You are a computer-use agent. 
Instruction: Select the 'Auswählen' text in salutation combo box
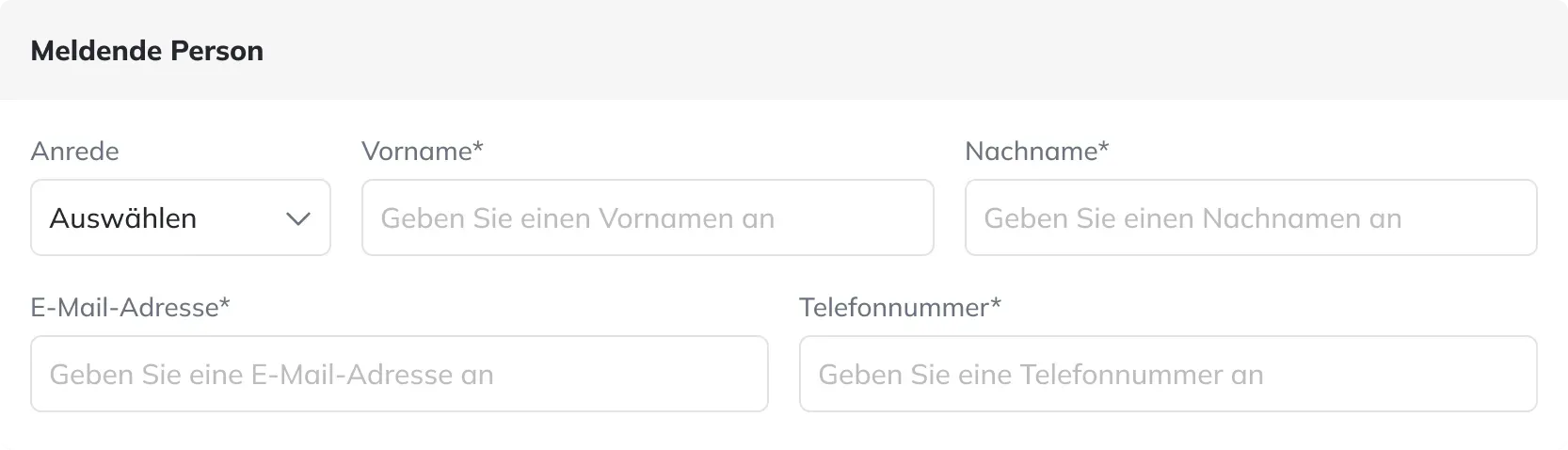[123, 218]
